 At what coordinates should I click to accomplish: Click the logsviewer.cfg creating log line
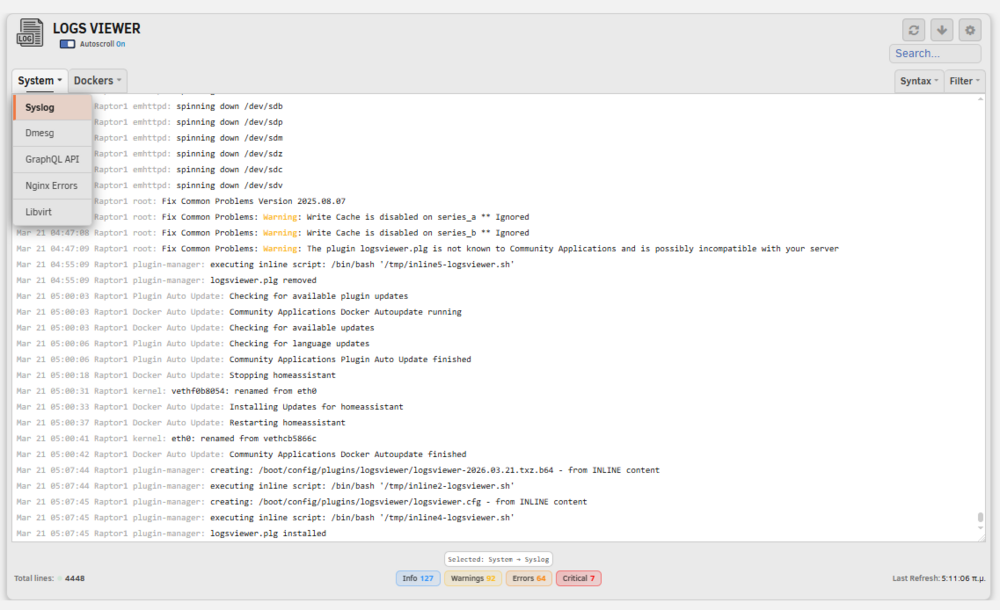(x=302, y=502)
